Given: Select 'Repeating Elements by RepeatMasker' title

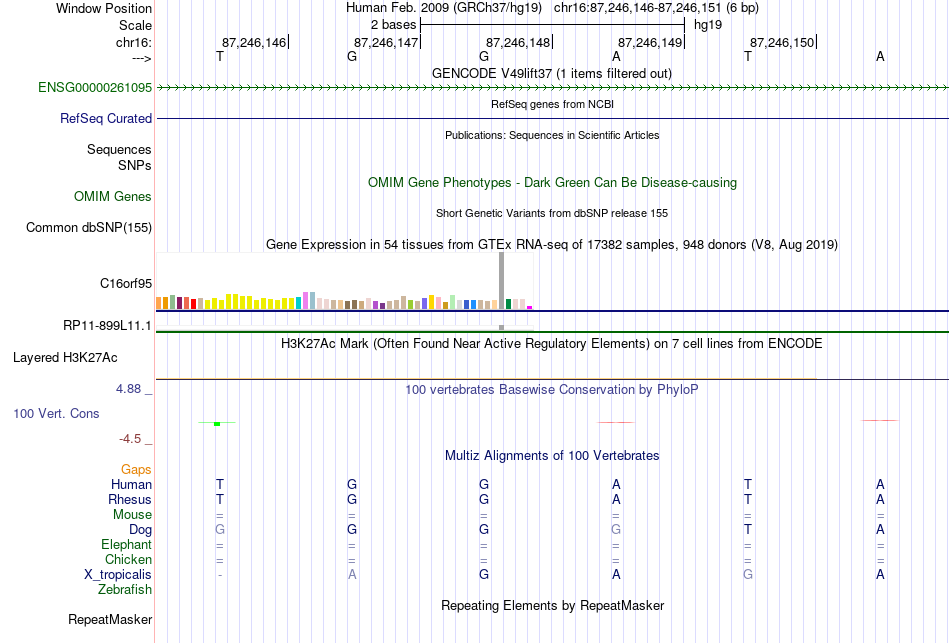Looking at the screenshot, I should (553, 606).
